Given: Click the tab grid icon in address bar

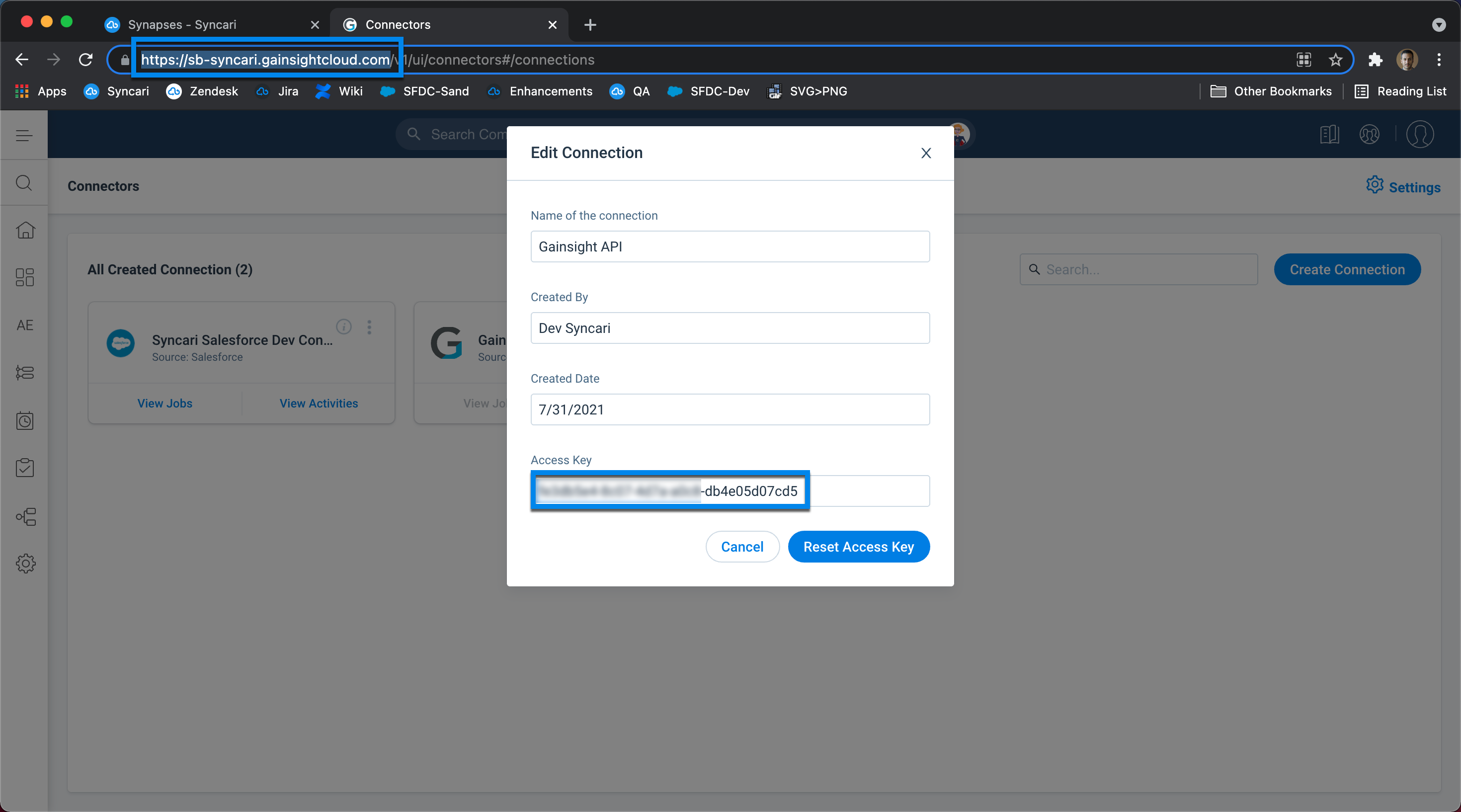Looking at the screenshot, I should (x=1303, y=60).
